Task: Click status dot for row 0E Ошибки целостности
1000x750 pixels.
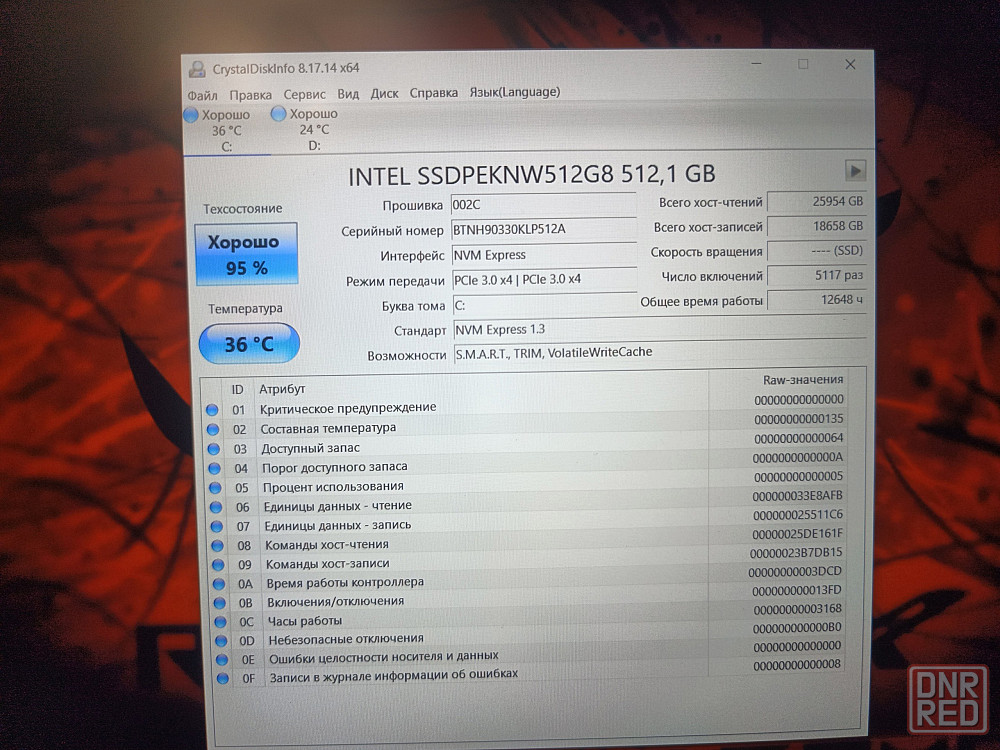Action: click(222, 659)
